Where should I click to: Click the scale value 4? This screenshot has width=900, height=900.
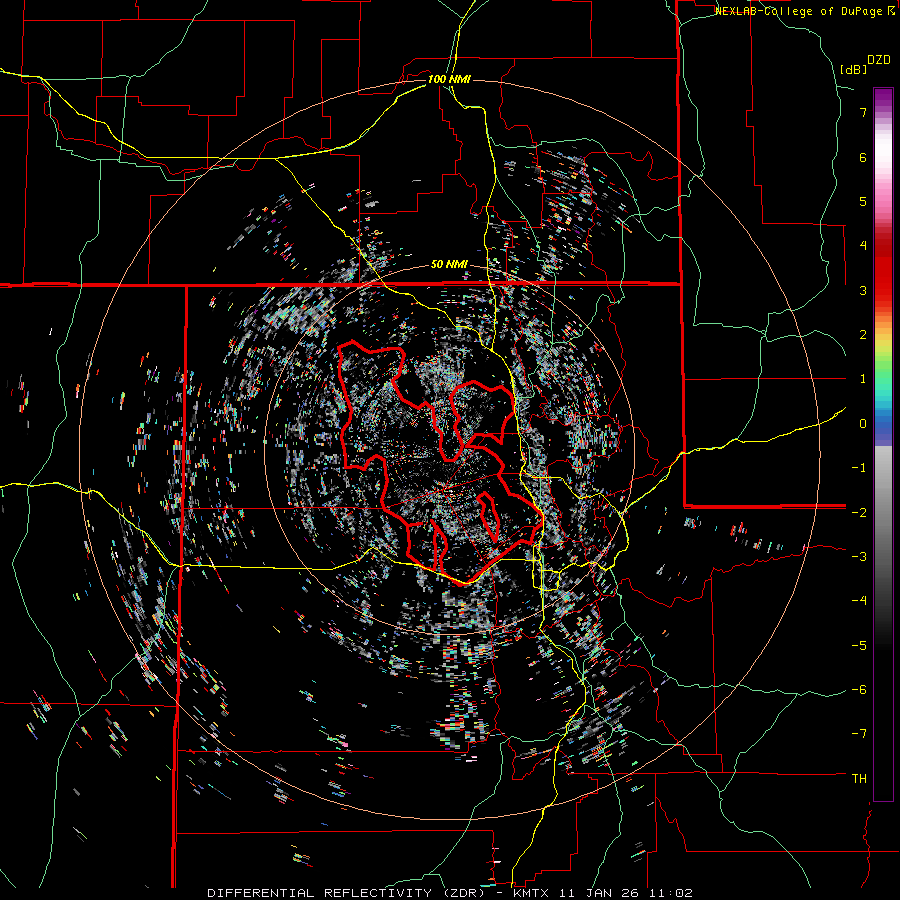click(x=863, y=246)
